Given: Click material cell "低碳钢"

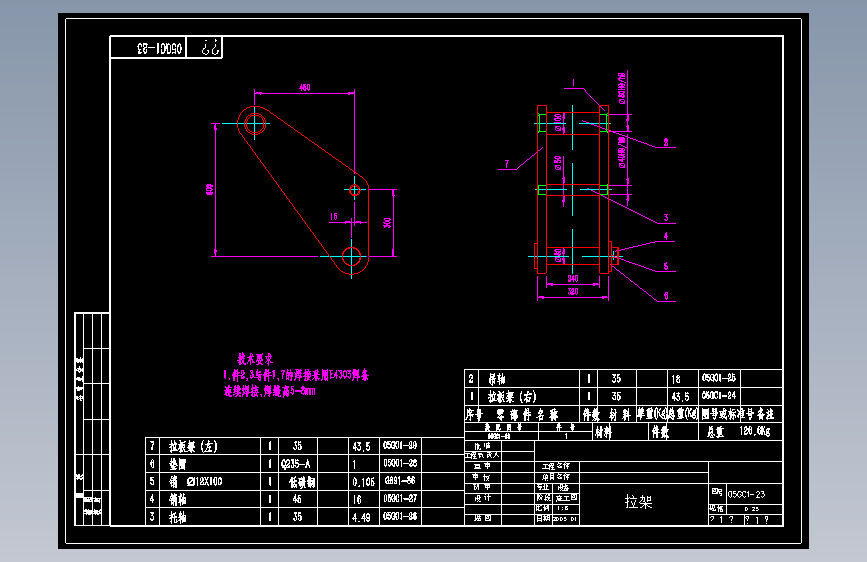Looking at the screenshot, I should pos(302,482).
